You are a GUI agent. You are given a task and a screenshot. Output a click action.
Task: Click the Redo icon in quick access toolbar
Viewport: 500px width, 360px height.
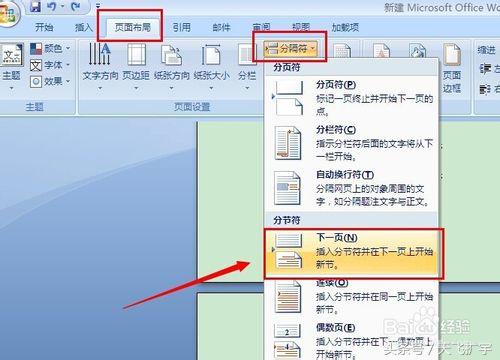pos(76,6)
